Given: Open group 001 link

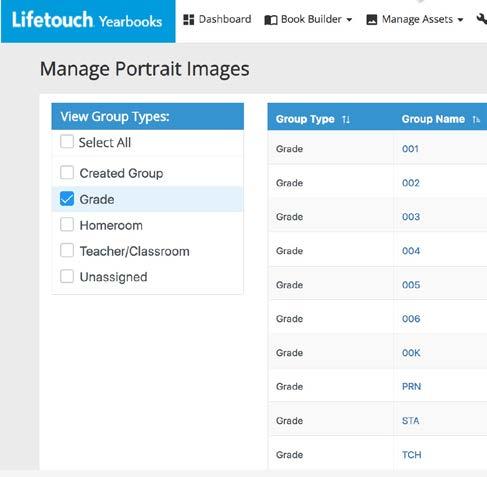Looking at the screenshot, I should [x=410, y=149].
